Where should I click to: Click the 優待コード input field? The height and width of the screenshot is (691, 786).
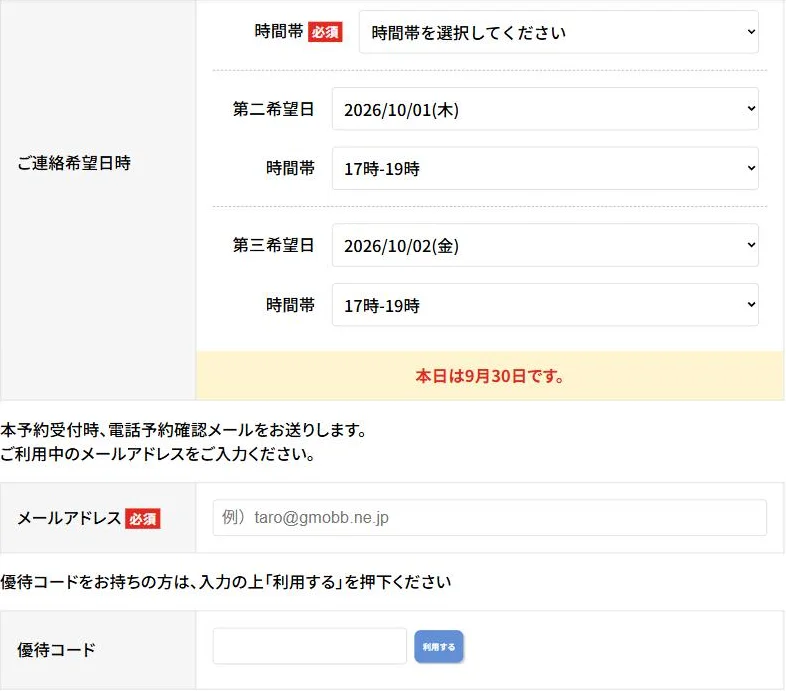tap(309, 646)
